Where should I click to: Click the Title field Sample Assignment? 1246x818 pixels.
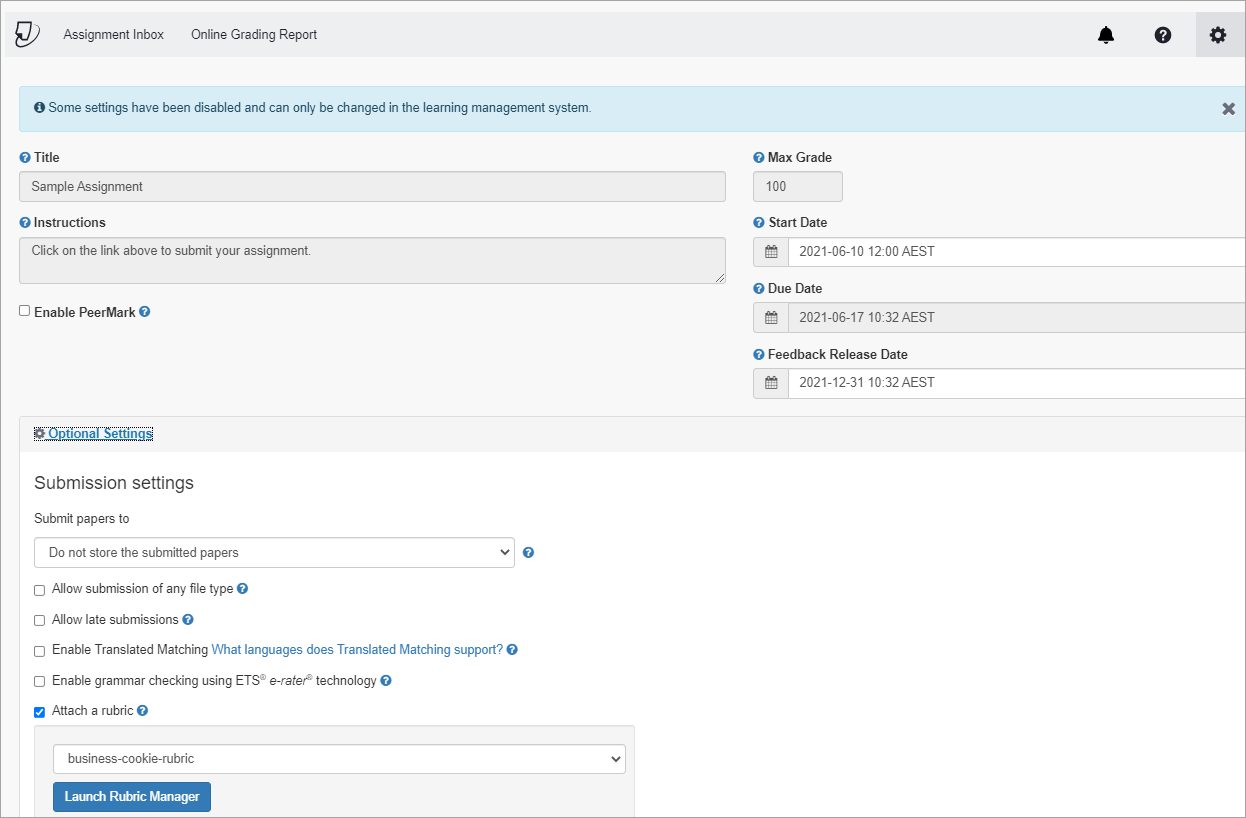[372, 187]
